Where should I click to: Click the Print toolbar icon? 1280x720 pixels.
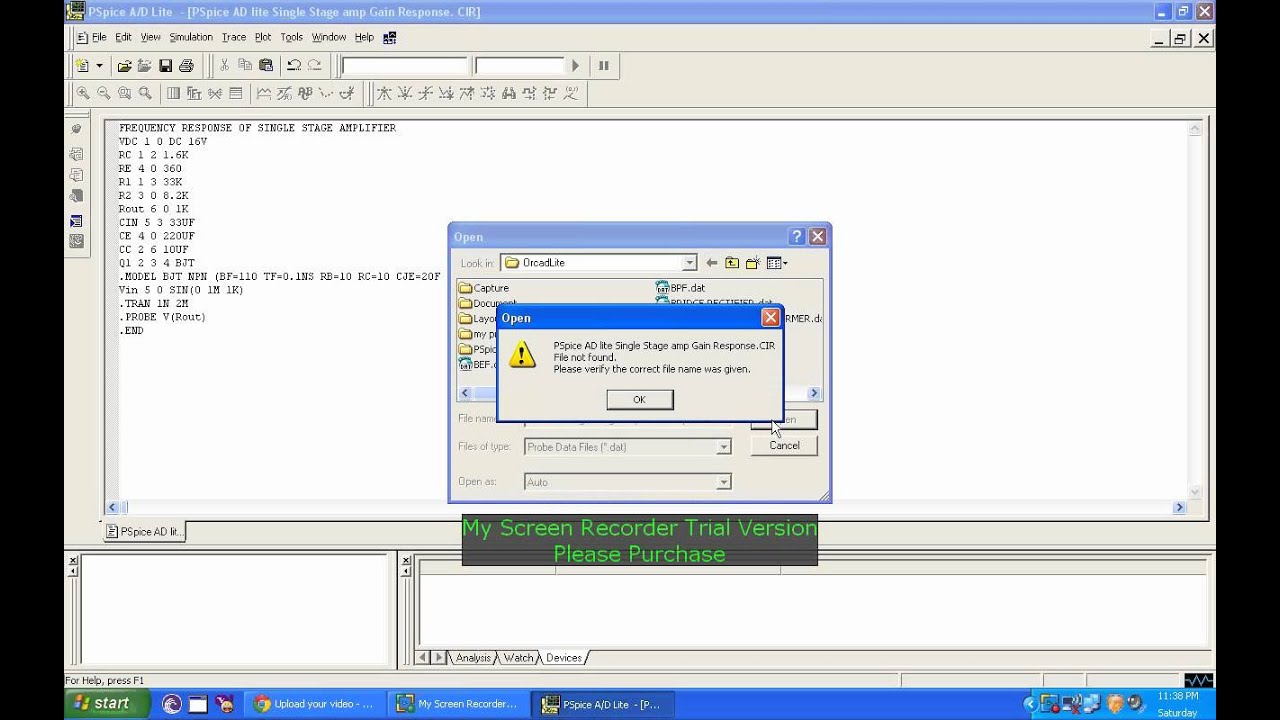(186, 66)
